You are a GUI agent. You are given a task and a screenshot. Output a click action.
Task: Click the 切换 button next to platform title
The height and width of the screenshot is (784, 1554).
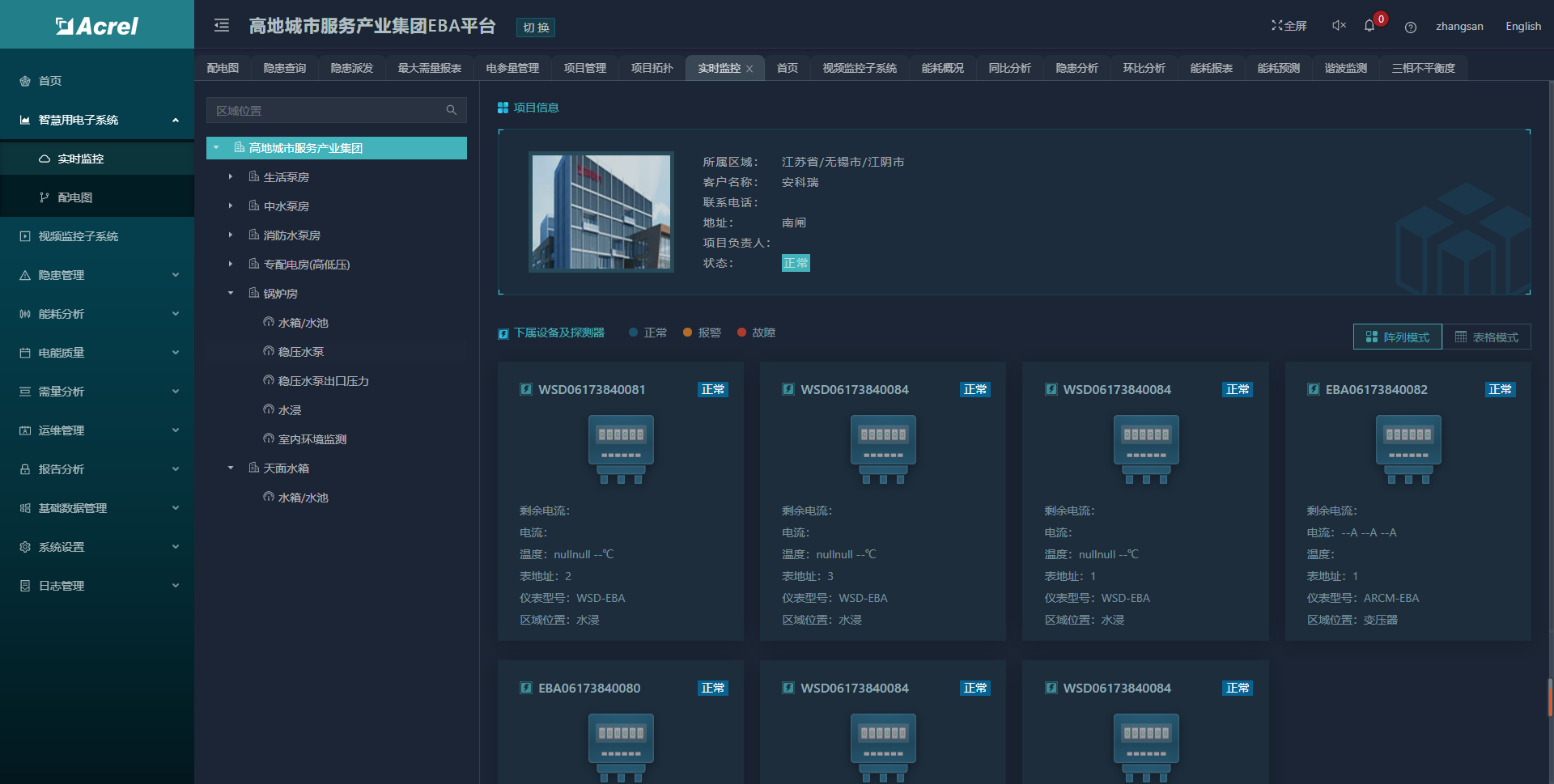[x=537, y=27]
